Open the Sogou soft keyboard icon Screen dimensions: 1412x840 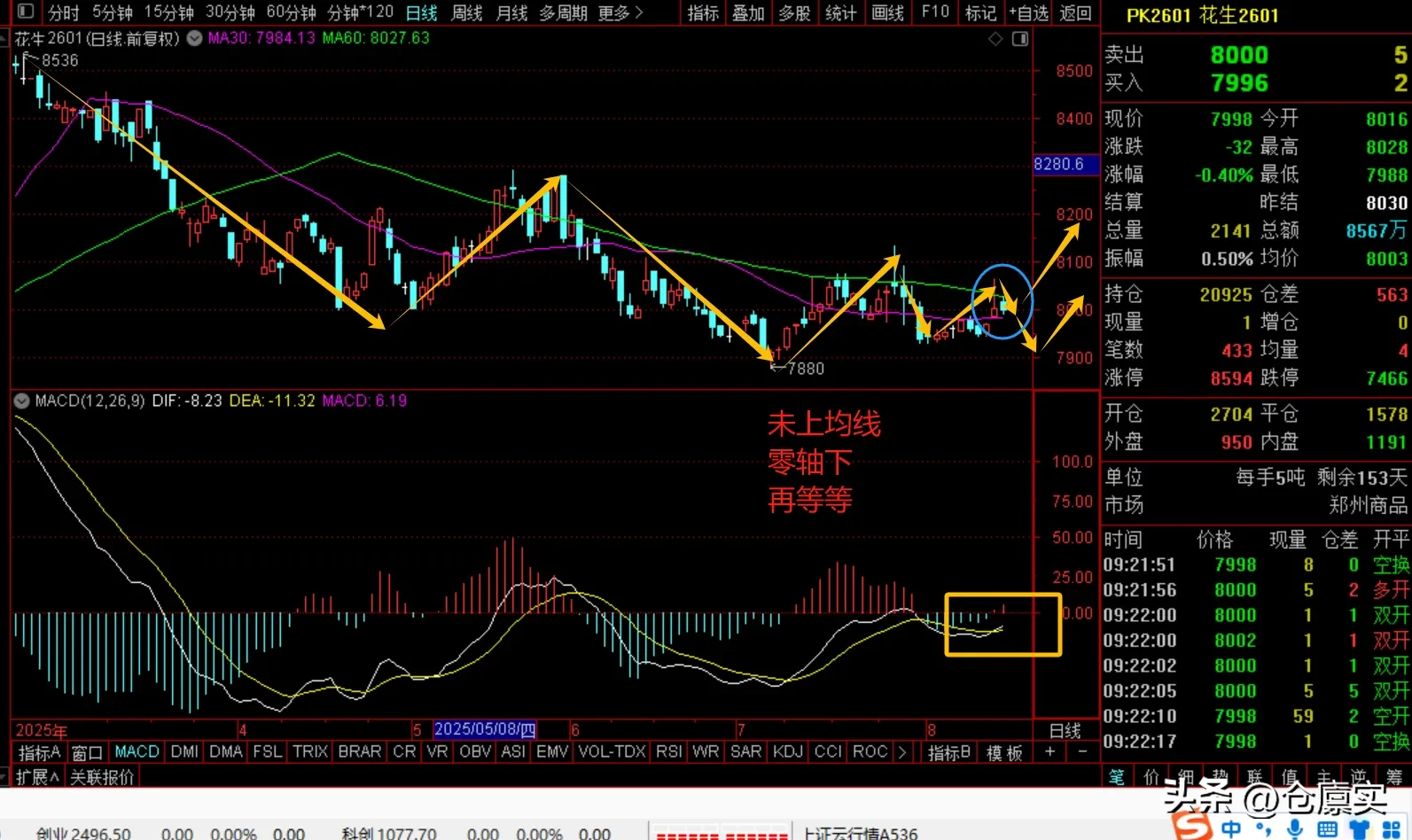[1327, 828]
